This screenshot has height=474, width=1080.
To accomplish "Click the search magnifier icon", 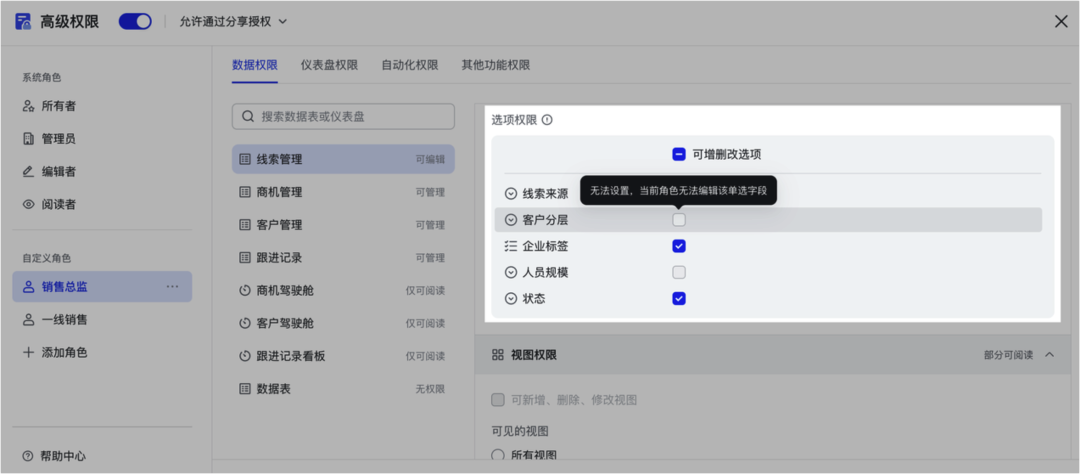I will coord(248,116).
